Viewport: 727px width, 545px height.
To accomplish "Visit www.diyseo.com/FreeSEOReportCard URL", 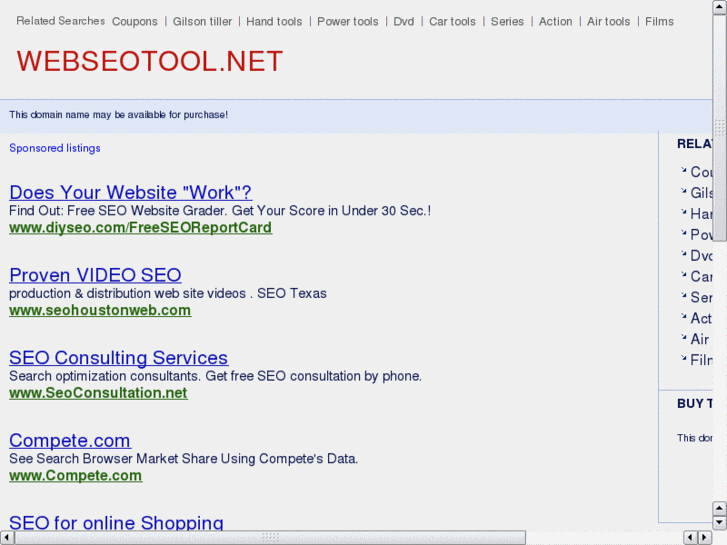I will click(x=140, y=228).
